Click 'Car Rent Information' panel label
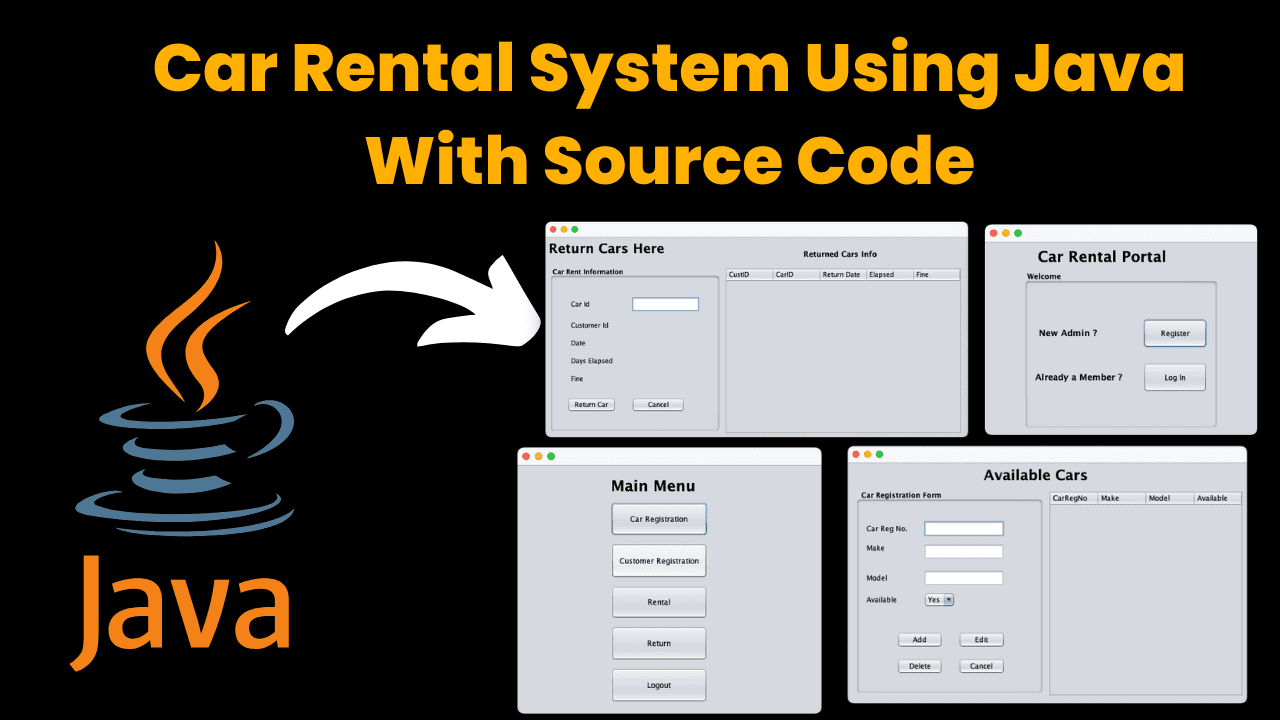Image resolution: width=1280 pixels, height=720 pixels. (x=588, y=271)
